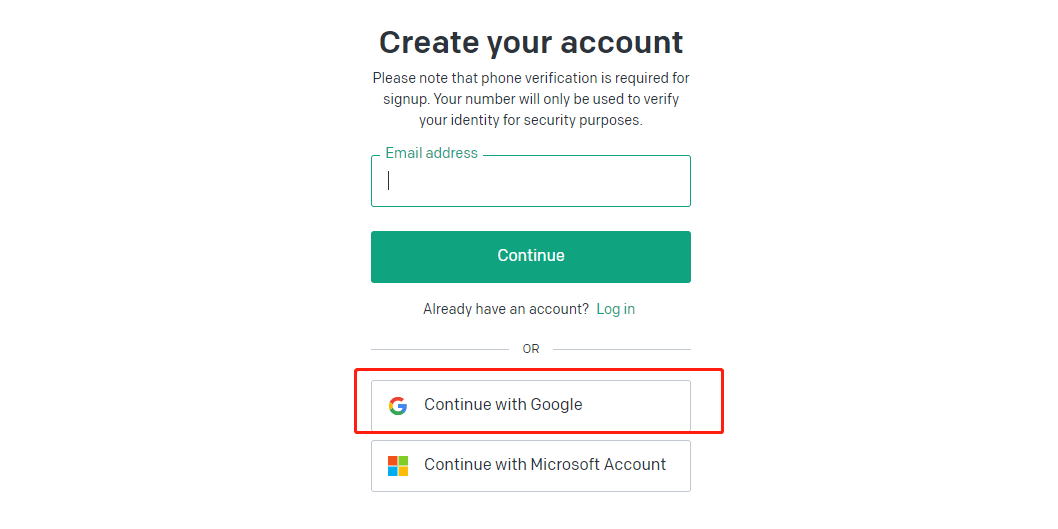This screenshot has width=1058, height=529.
Task: Click the divider line right of OR
Action: point(621,349)
